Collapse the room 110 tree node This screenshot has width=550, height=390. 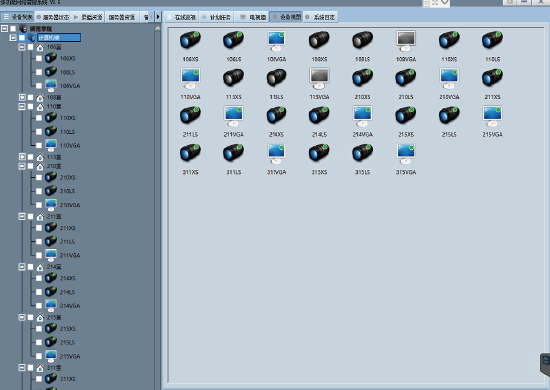coord(22,106)
